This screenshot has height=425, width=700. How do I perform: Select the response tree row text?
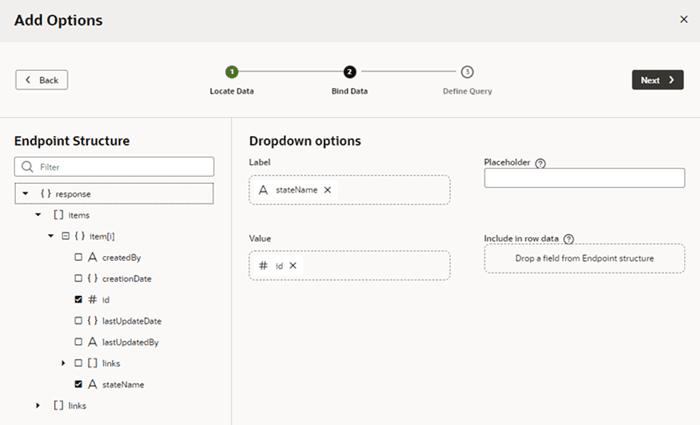pyautogui.click(x=73, y=194)
